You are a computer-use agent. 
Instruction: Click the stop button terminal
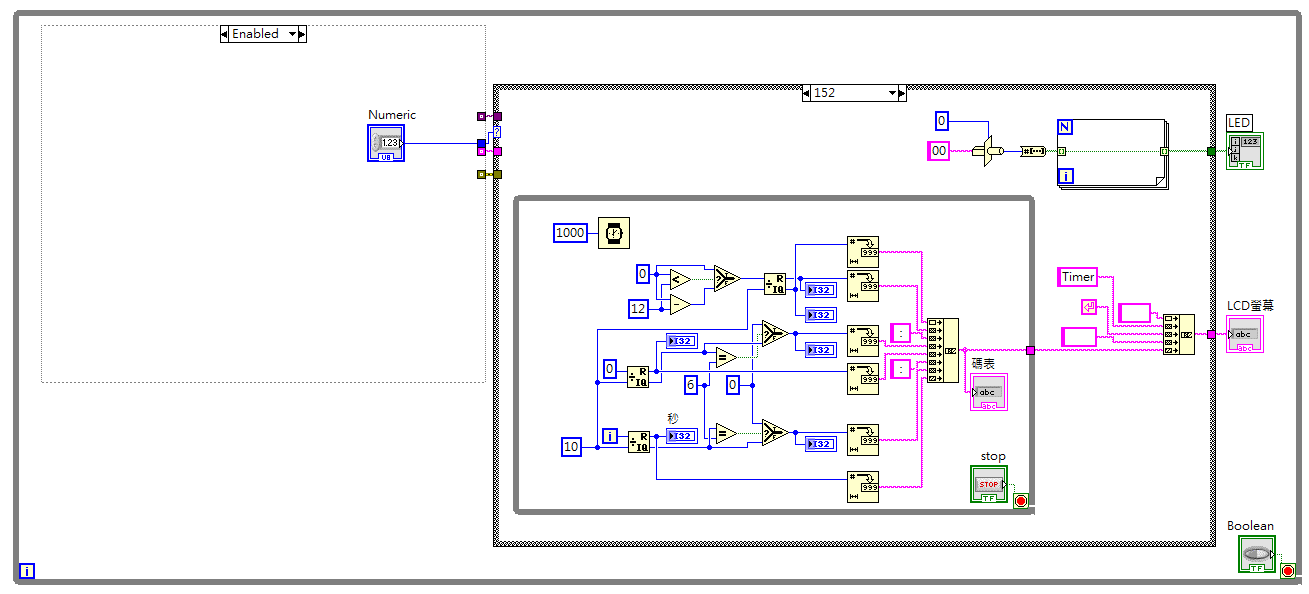[x=989, y=483]
